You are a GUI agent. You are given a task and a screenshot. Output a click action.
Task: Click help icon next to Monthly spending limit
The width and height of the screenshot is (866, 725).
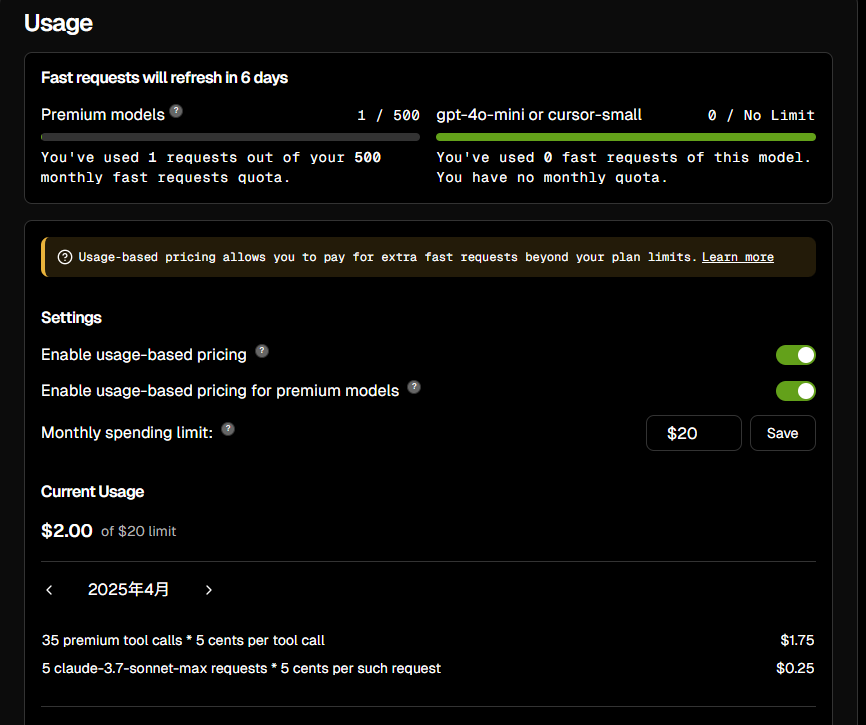[228, 429]
